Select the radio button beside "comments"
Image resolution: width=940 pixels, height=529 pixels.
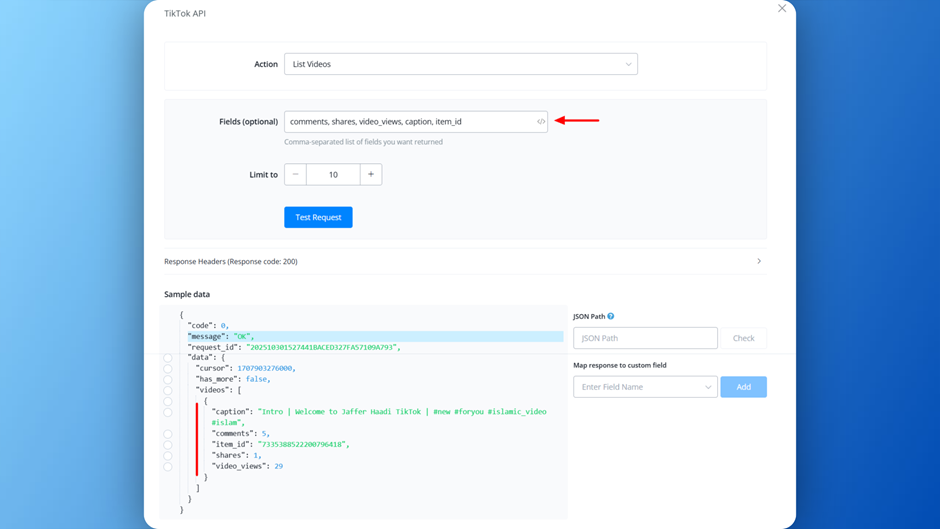coord(168,434)
